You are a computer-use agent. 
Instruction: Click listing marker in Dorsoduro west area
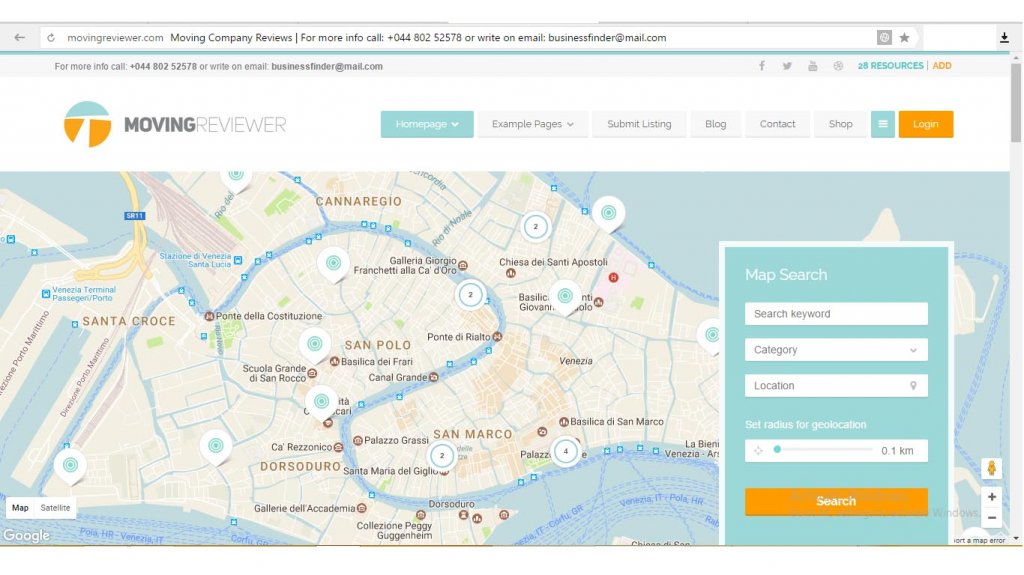[x=216, y=448]
